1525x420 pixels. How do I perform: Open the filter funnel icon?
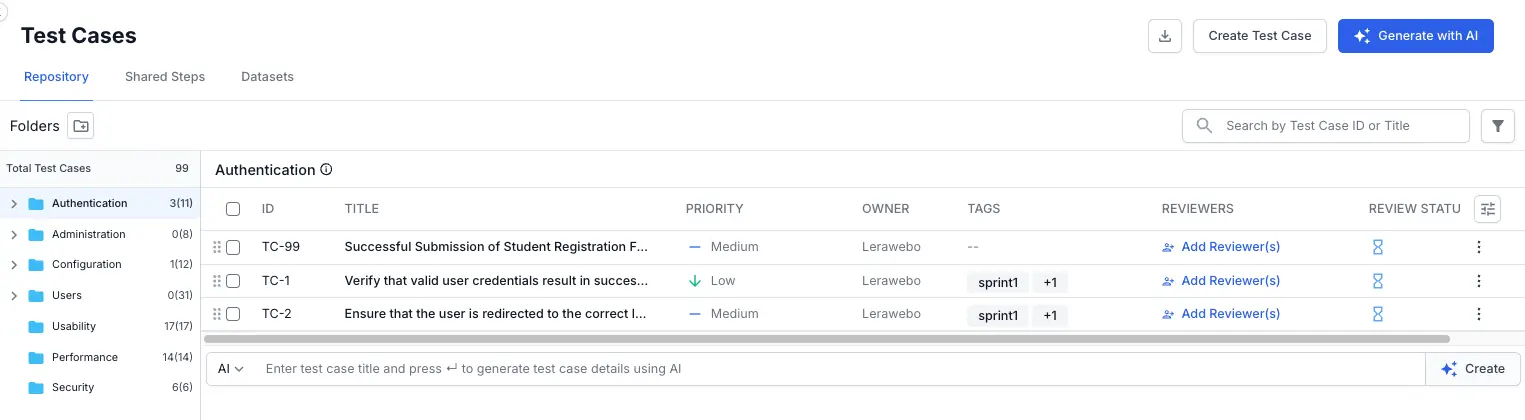[x=1497, y=126]
